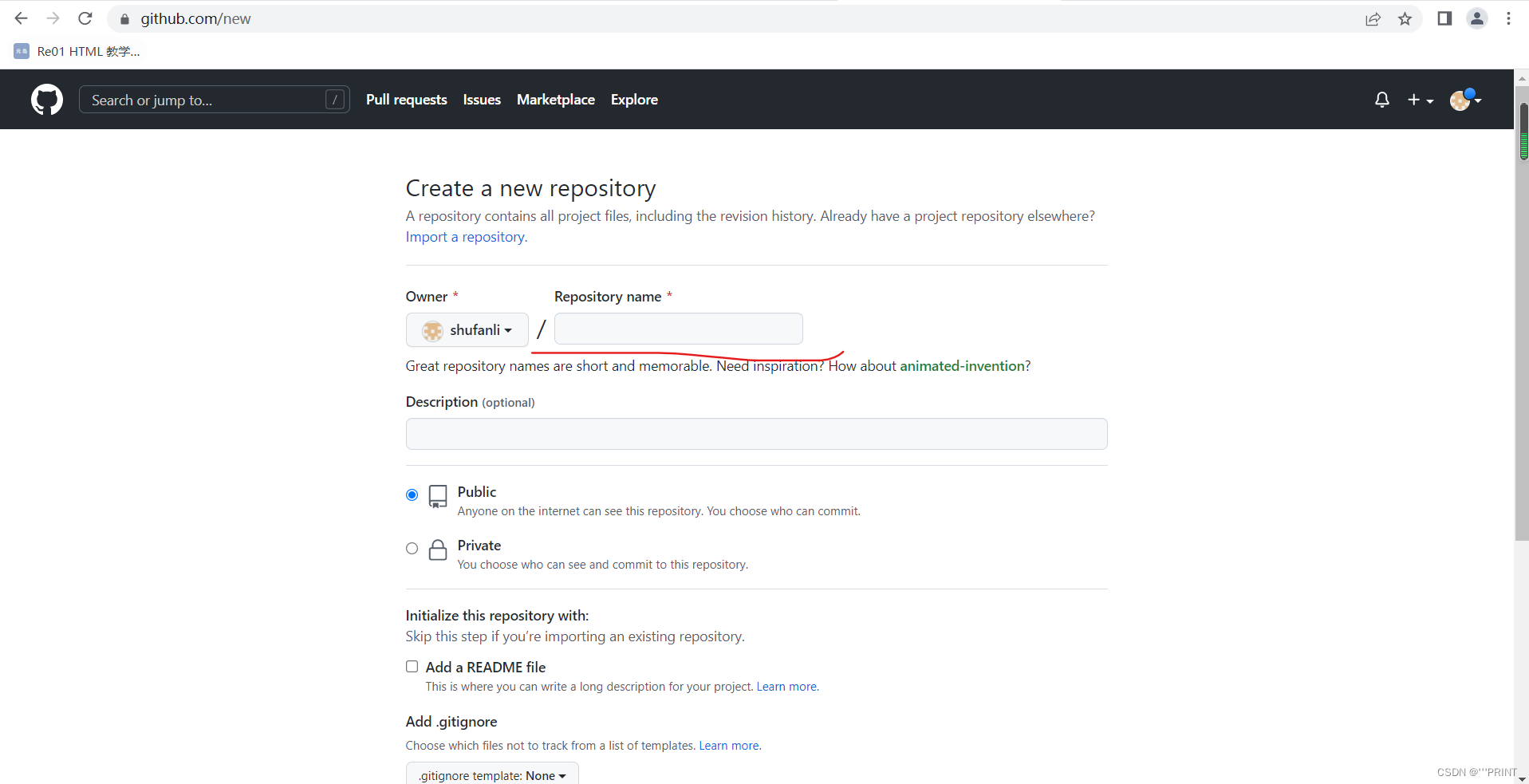This screenshot has height=784, width=1529.
Task: Open the notifications bell
Action: (1381, 100)
